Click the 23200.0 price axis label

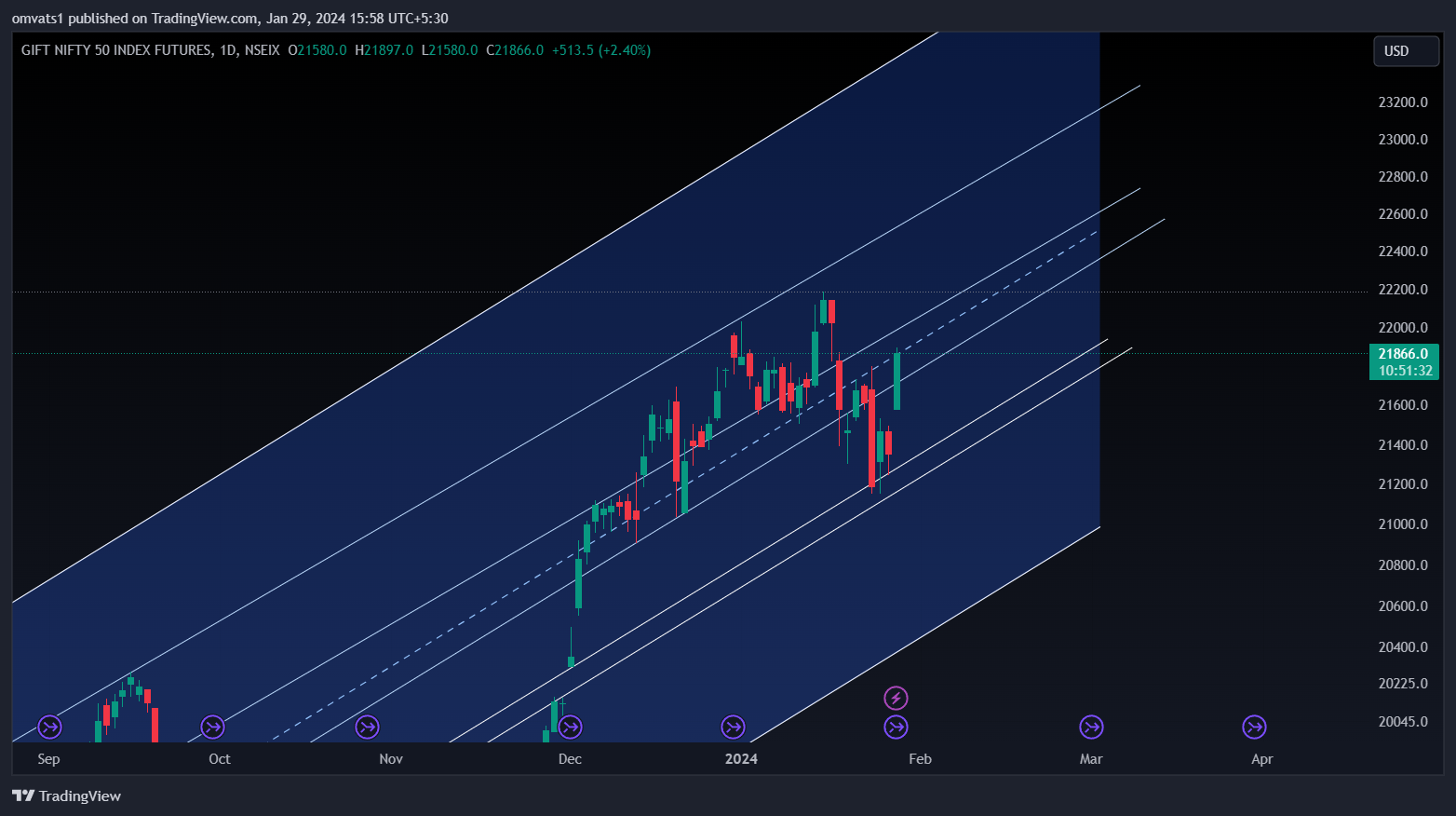[1403, 102]
